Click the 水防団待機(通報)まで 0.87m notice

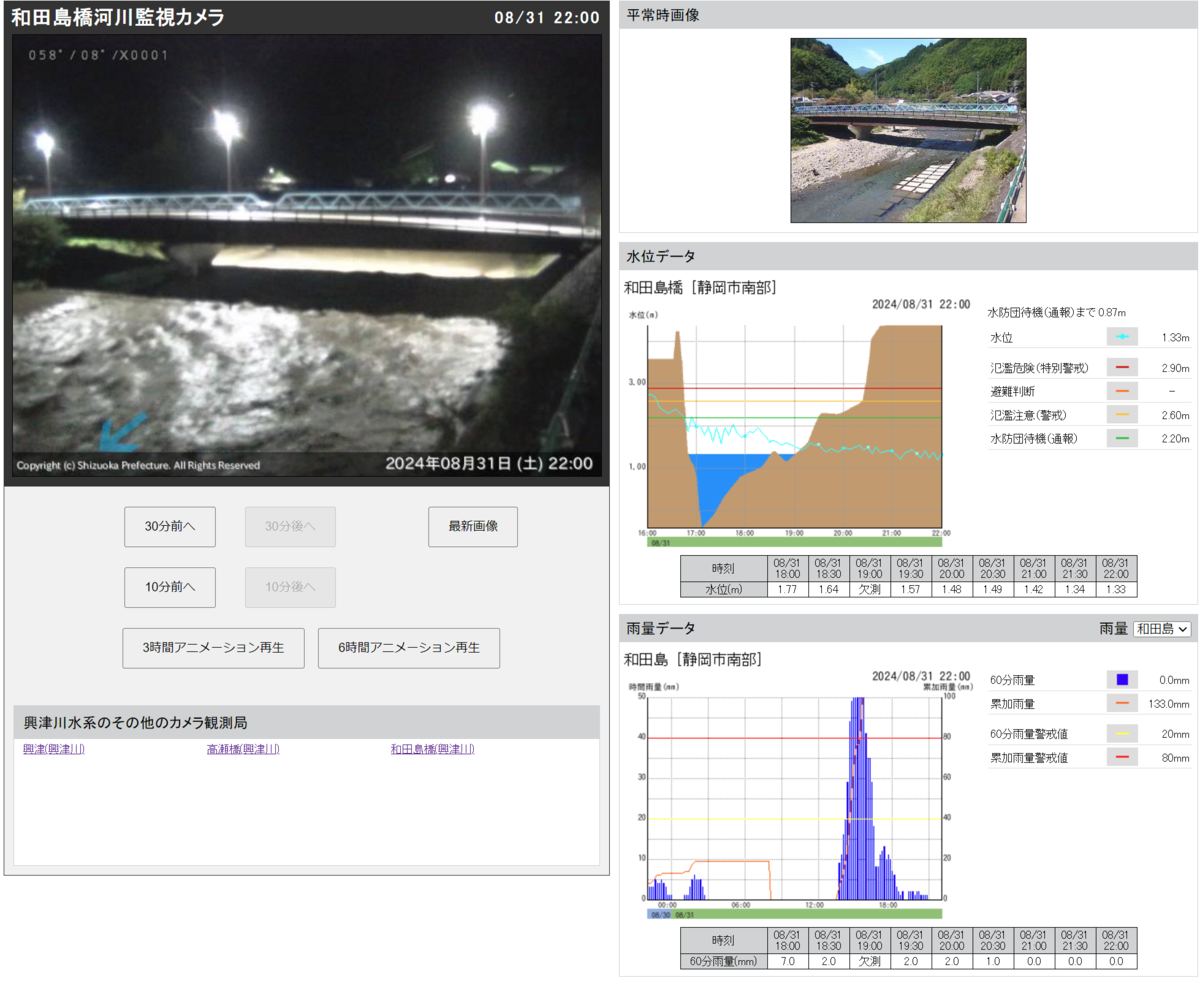[x=1057, y=312]
